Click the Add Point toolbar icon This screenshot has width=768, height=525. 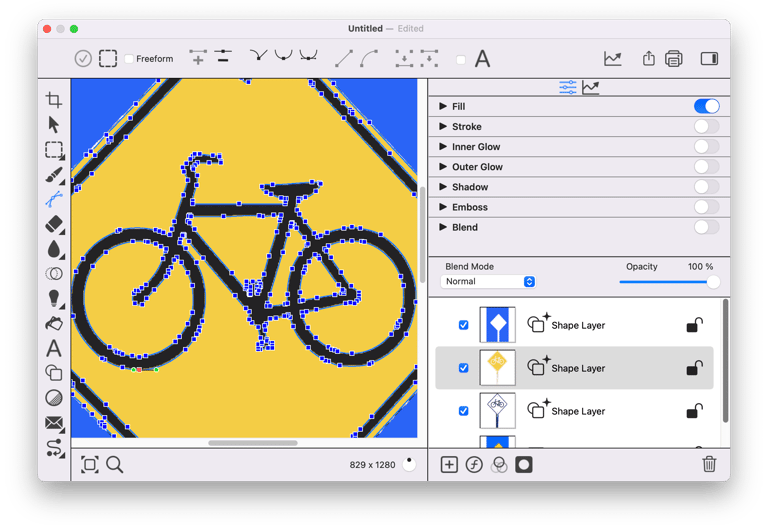click(x=198, y=57)
